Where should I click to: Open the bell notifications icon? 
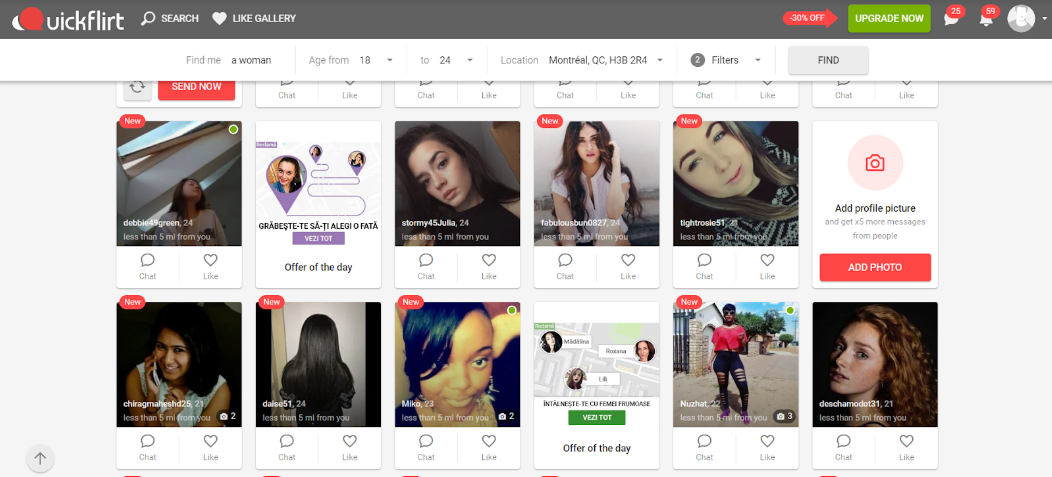986,19
